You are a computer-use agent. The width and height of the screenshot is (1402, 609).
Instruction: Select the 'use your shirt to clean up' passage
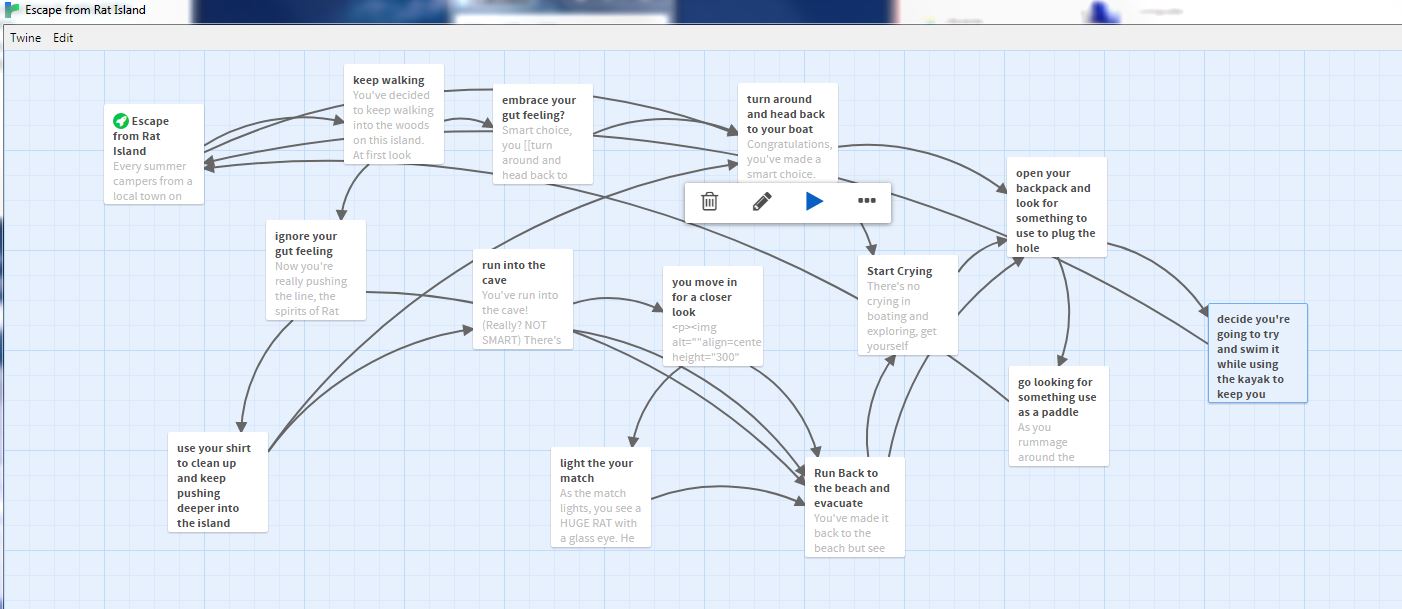coord(218,482)
